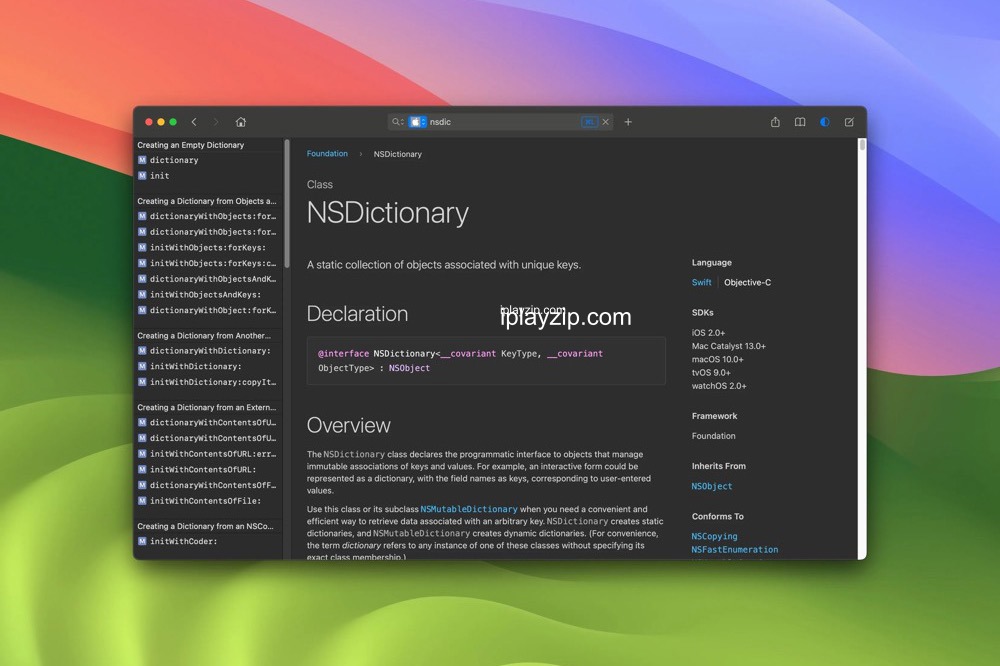Open the home page icon
1000x666 pixels.
(x=240, y=122)
